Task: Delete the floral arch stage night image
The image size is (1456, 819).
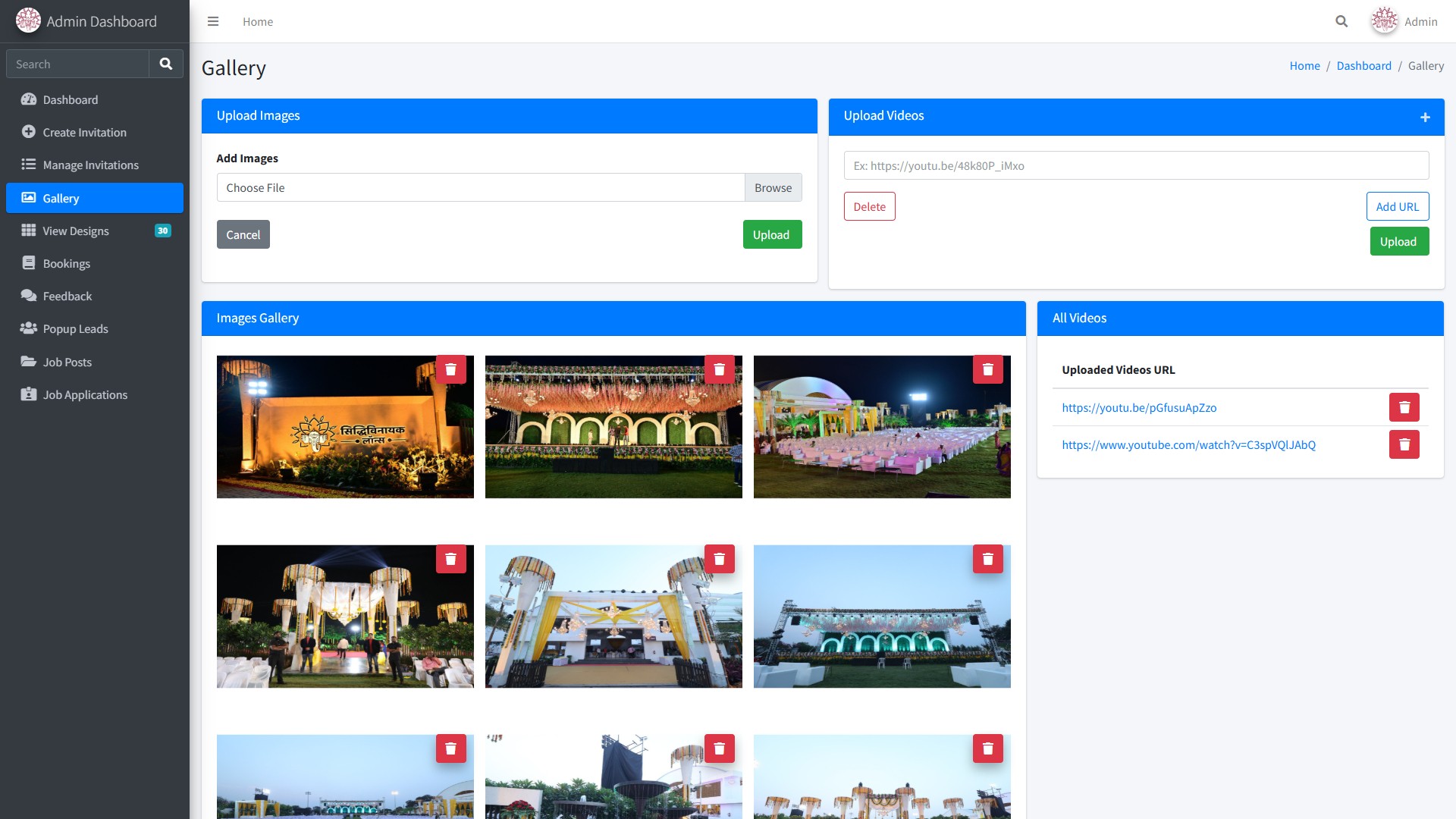Action: [x=719, y=369]
